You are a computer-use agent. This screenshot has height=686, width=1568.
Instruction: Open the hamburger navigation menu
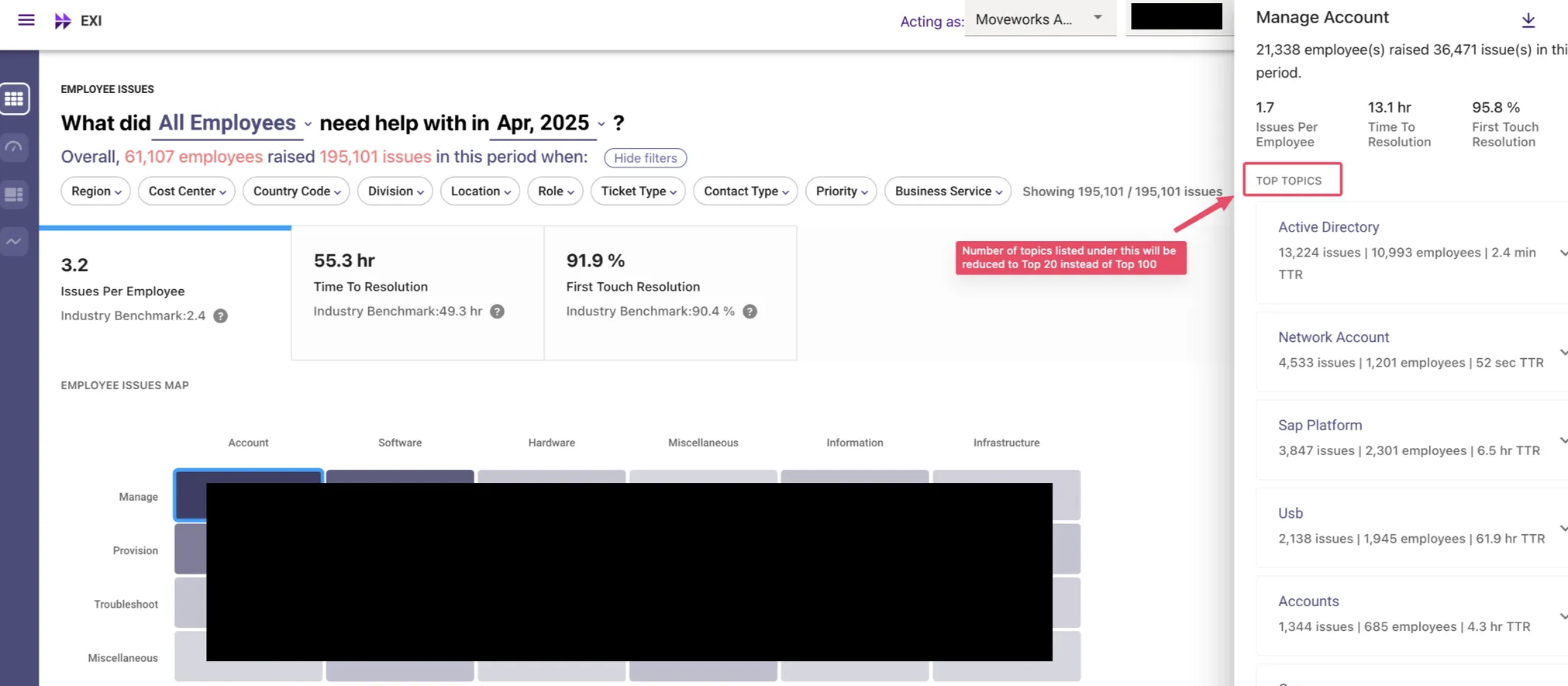(x=26, y=20)
